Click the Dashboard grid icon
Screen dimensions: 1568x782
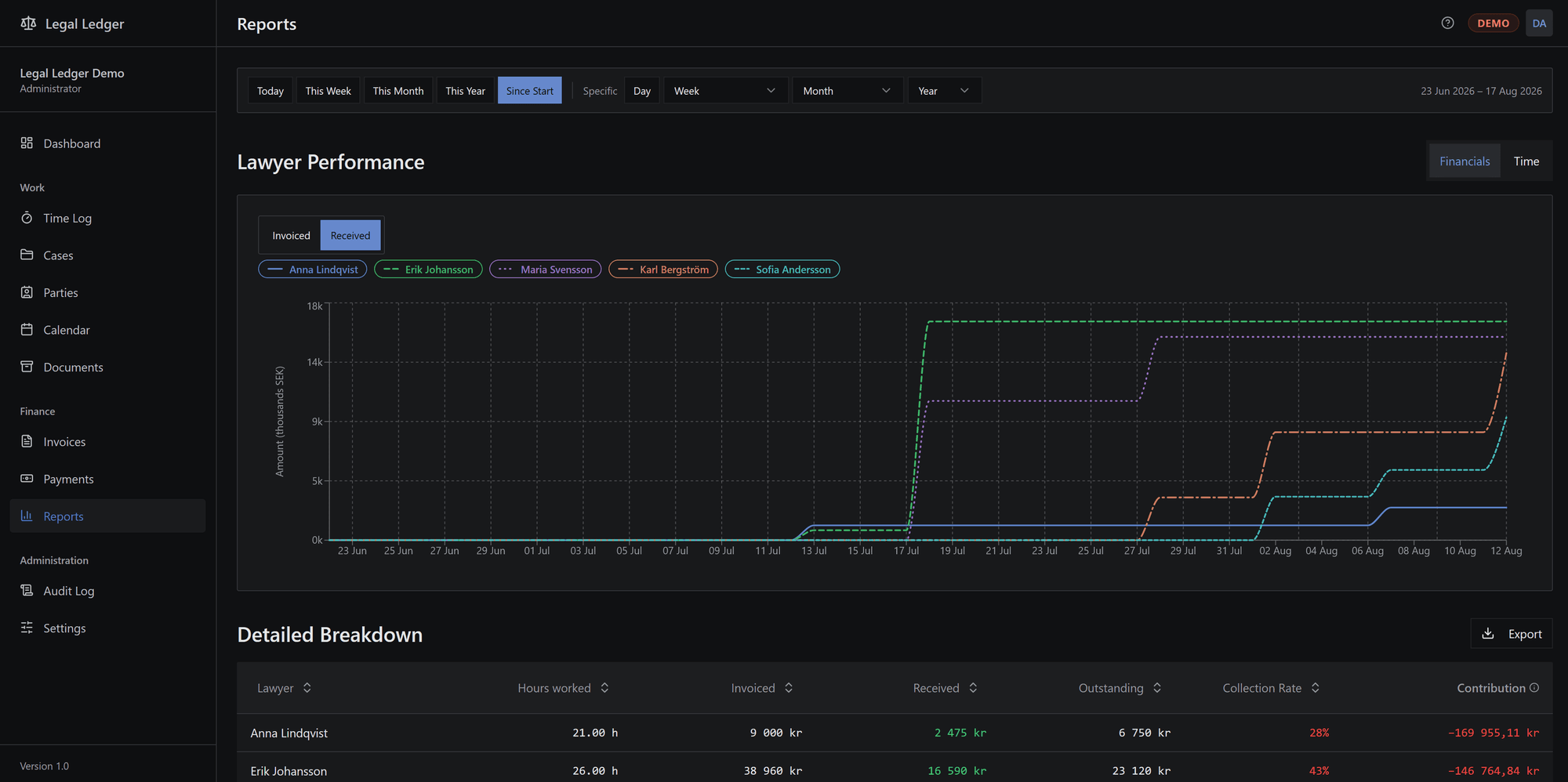click(x=27, y=143)
